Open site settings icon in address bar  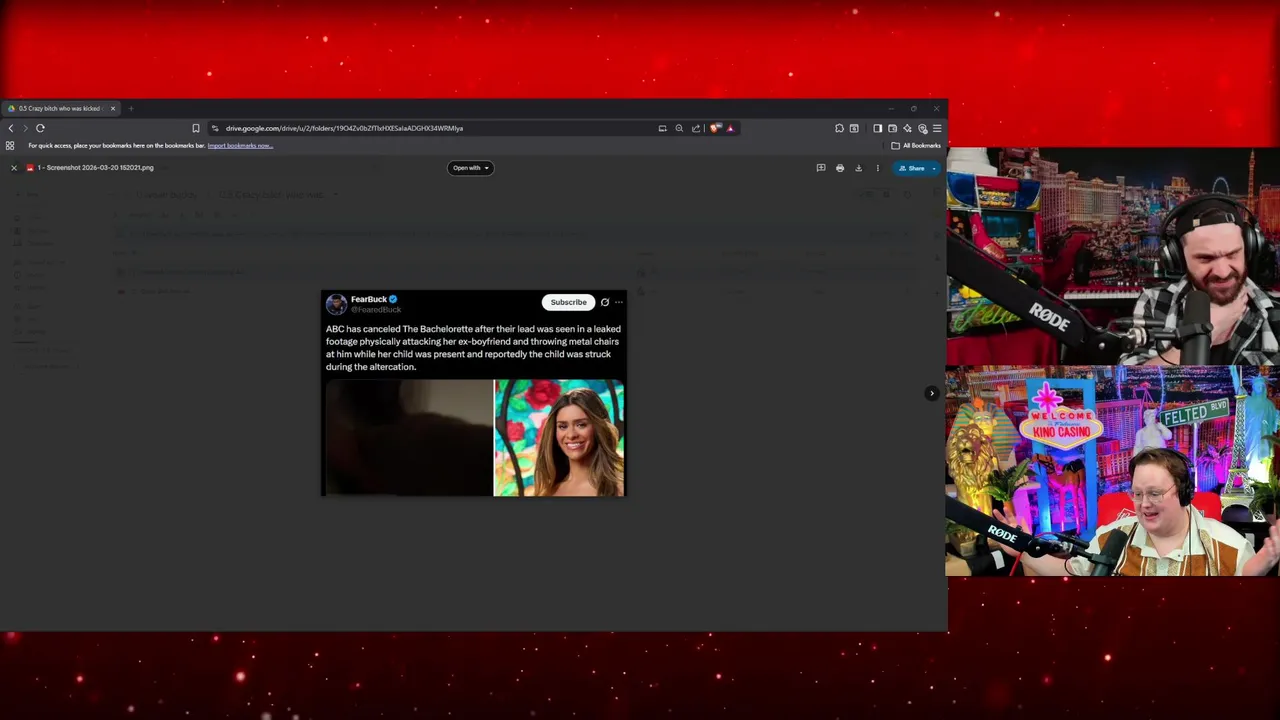point(215,128)
